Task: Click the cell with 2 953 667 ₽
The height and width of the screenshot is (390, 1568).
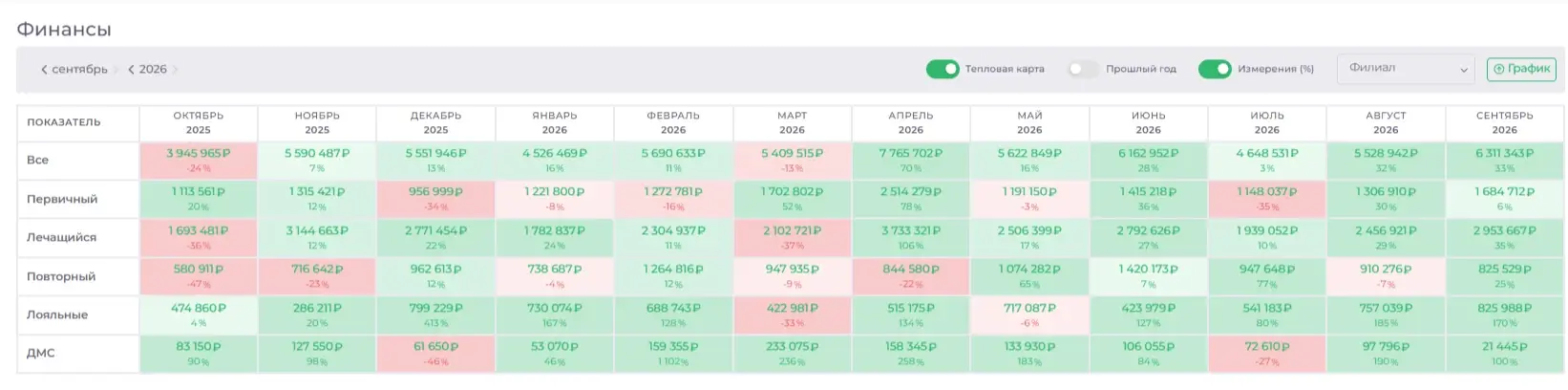Action: (1505, 238)
